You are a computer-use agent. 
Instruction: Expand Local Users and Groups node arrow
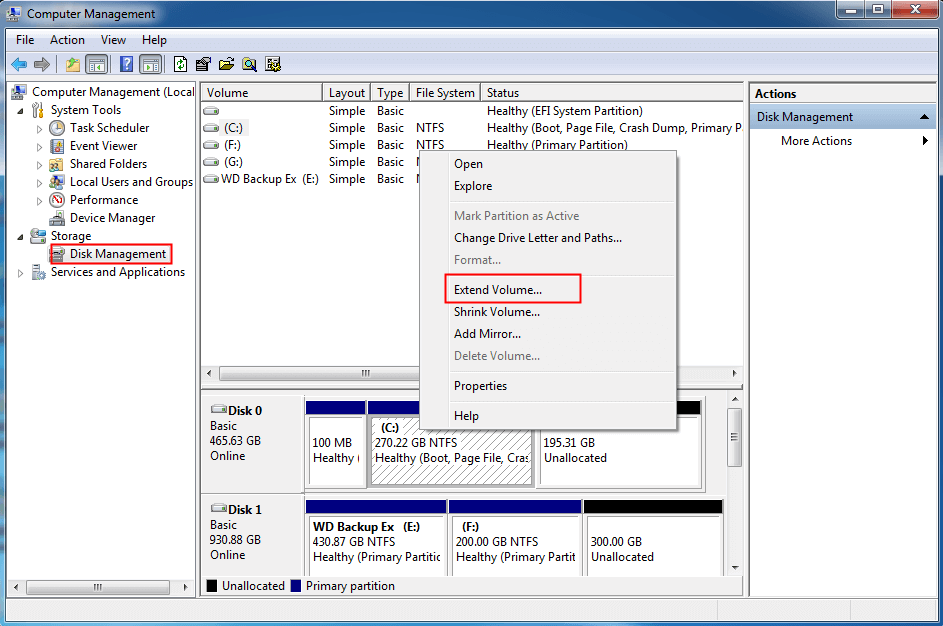[x=39, y=183]
